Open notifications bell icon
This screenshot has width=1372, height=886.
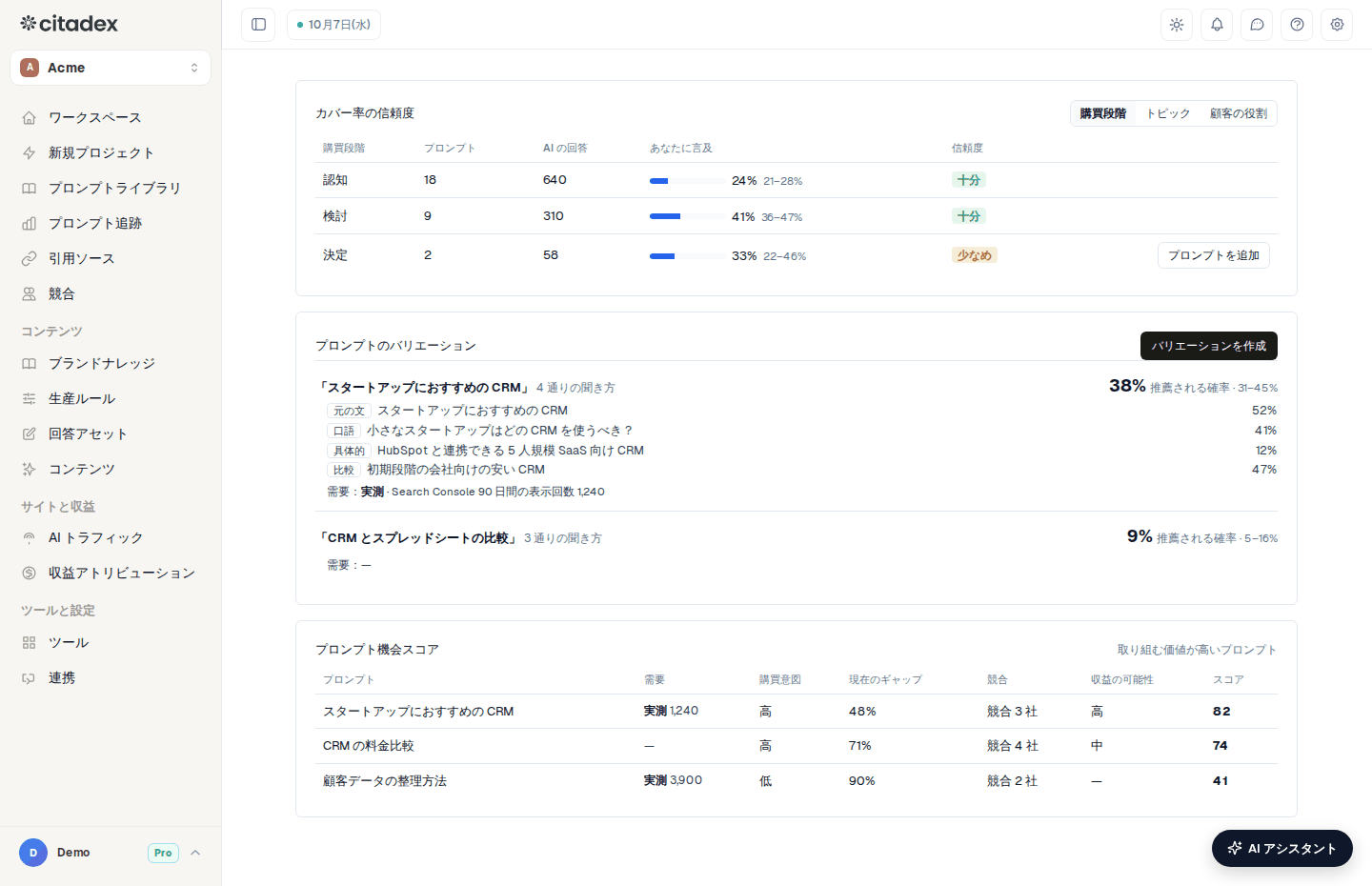1217,25
